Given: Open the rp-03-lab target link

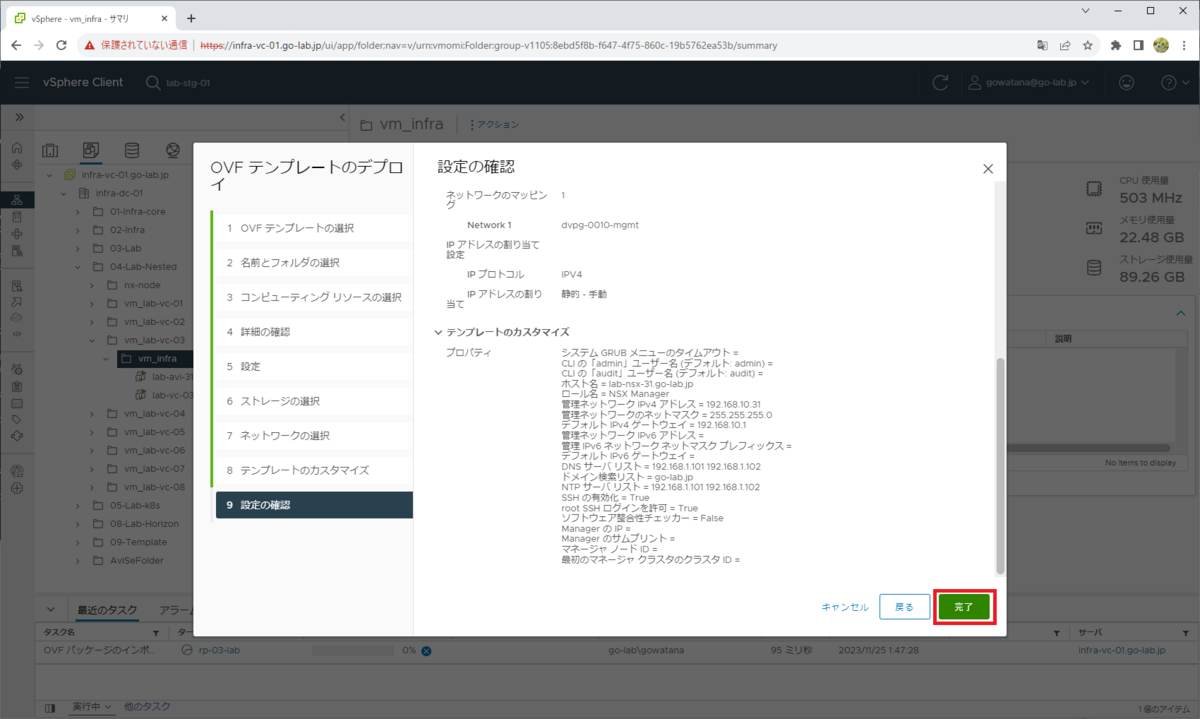Looking at the screenshot, I should (x=218, y=651).
